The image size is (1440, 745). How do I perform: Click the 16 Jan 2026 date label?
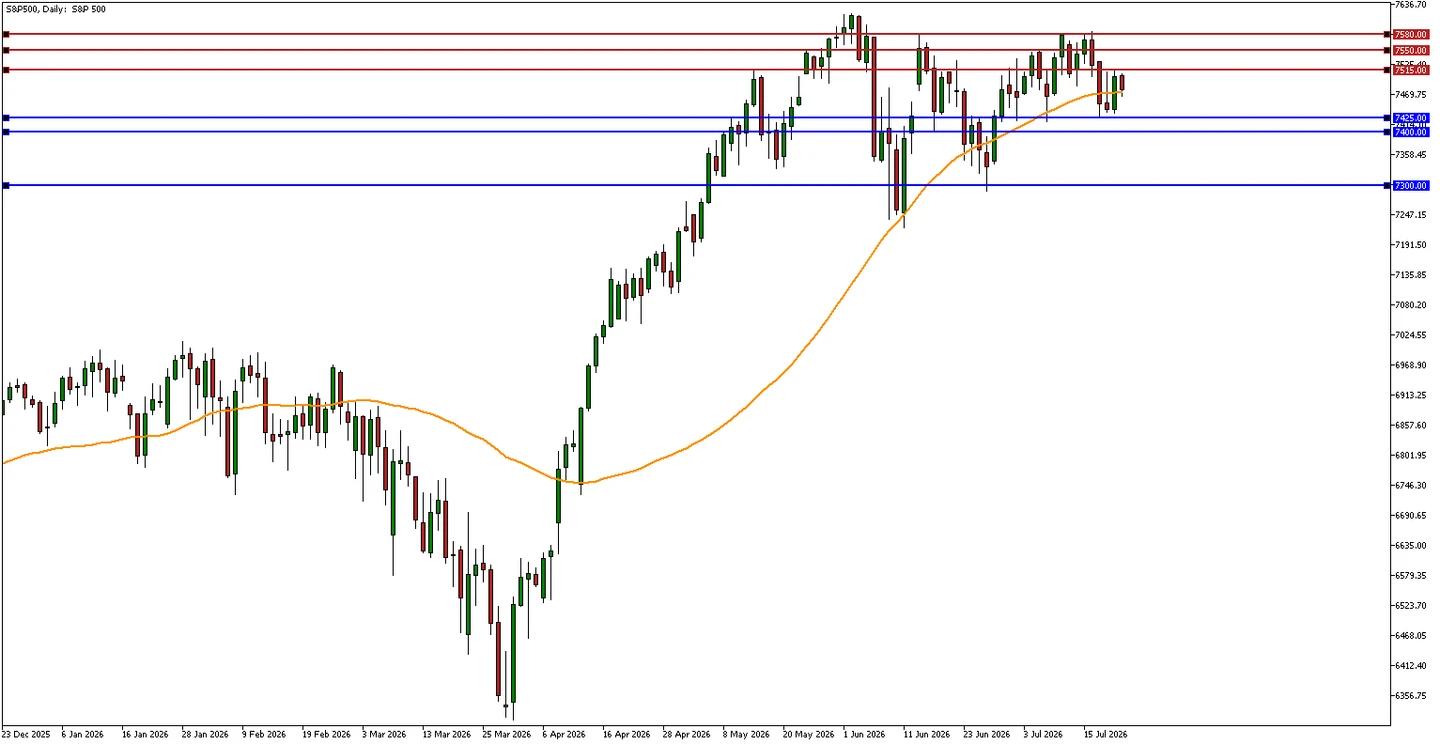tap(143, 733)
